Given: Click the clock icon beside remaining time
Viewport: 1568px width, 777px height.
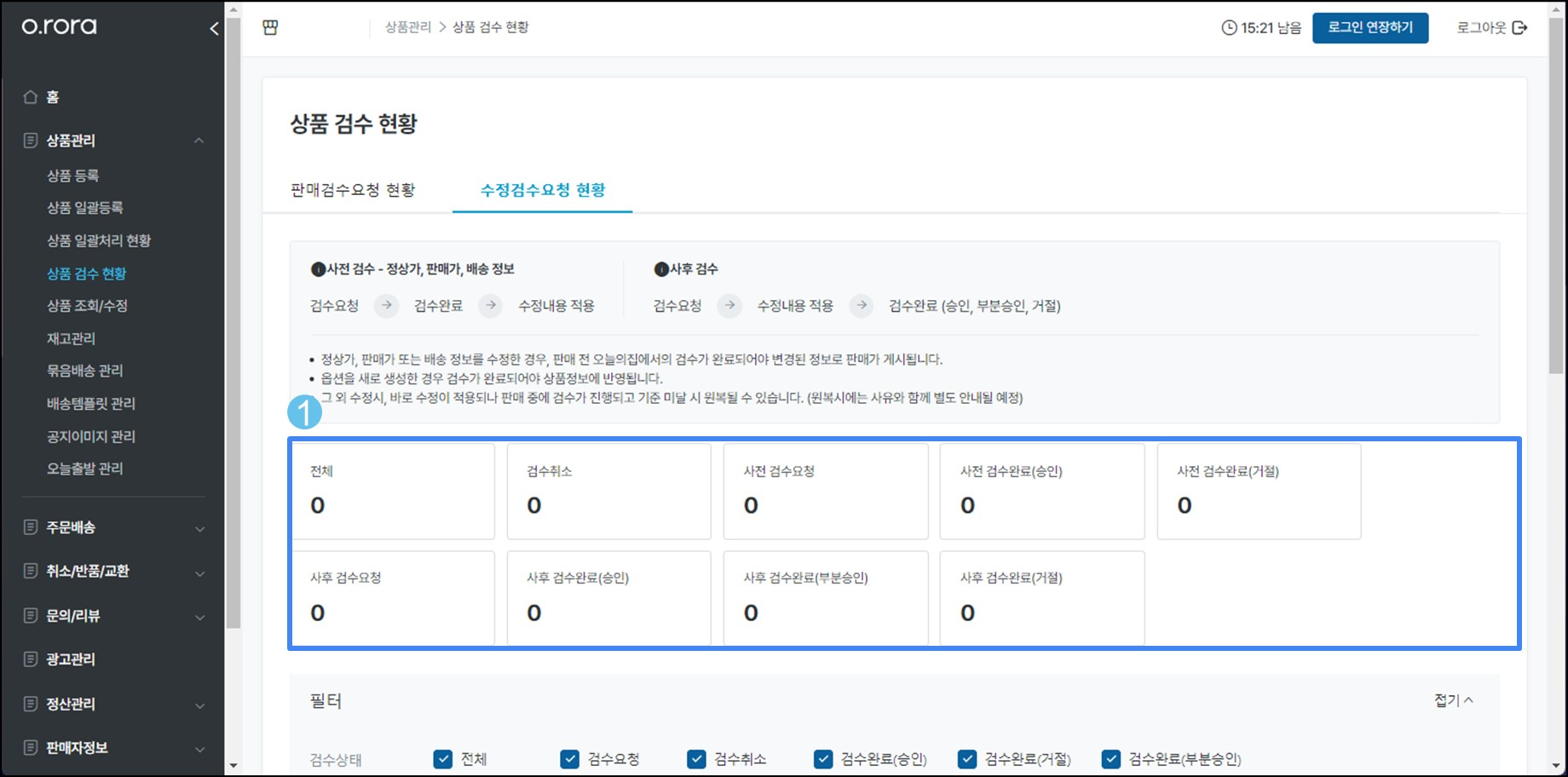Looking at the screenshot, I should 1229,28.
